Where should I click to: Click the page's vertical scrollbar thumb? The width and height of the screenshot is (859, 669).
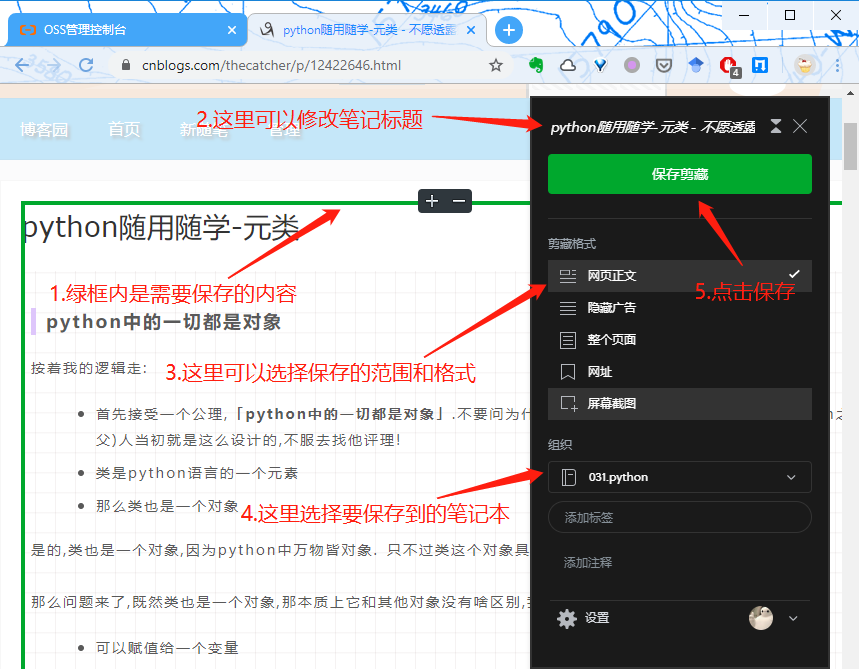pos(850,146)
